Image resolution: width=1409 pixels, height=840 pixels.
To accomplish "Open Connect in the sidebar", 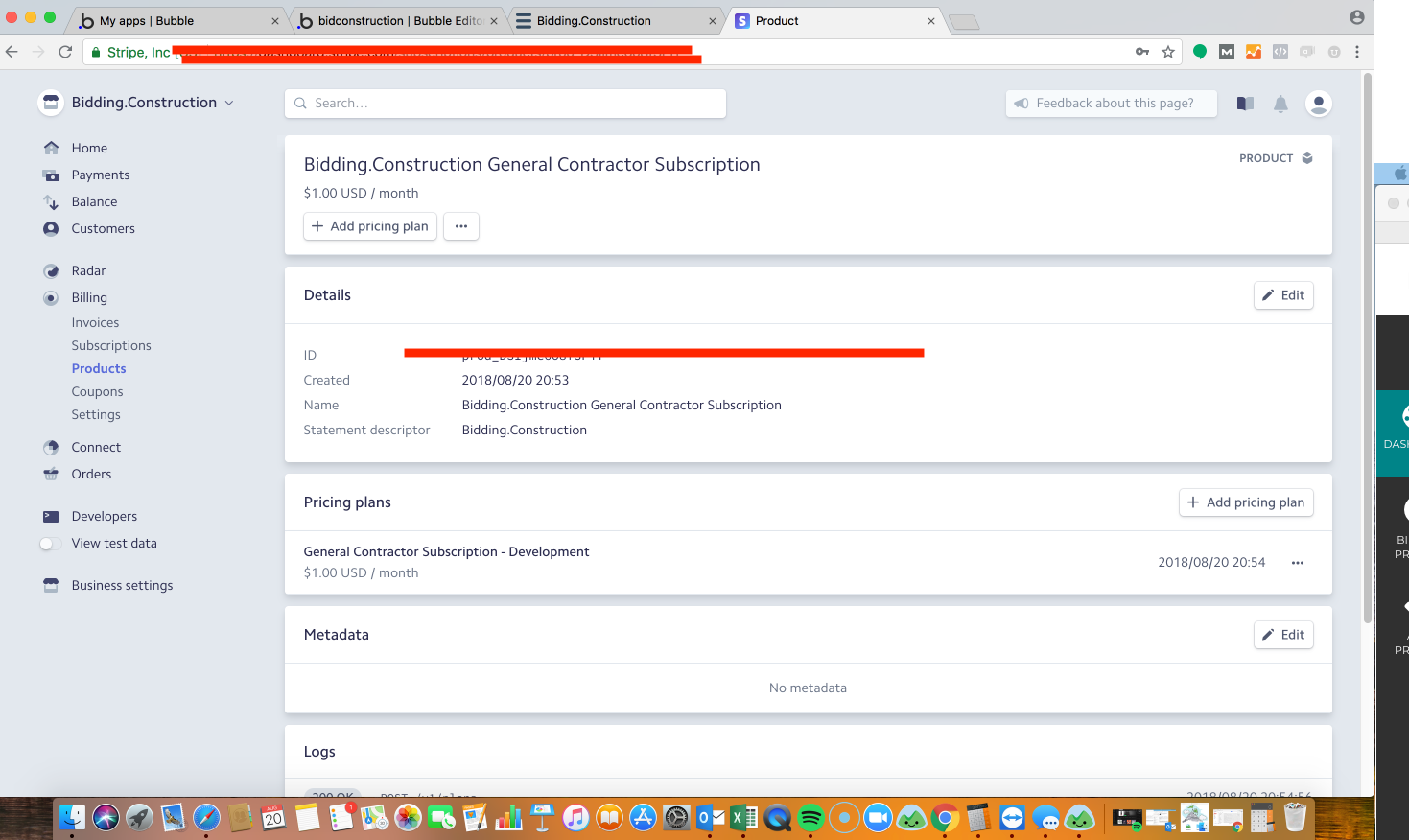I will pos(96,447).
